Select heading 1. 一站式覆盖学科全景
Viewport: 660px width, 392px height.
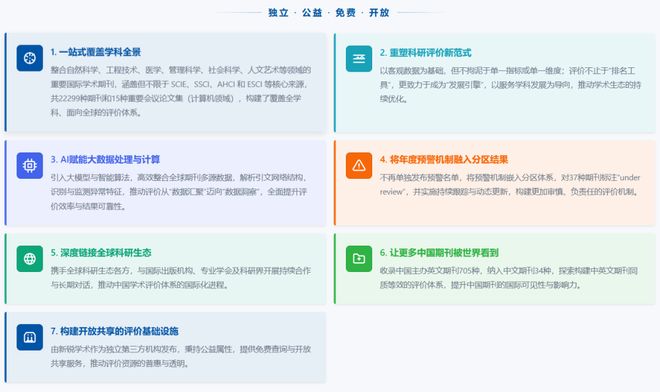[96, 52]
